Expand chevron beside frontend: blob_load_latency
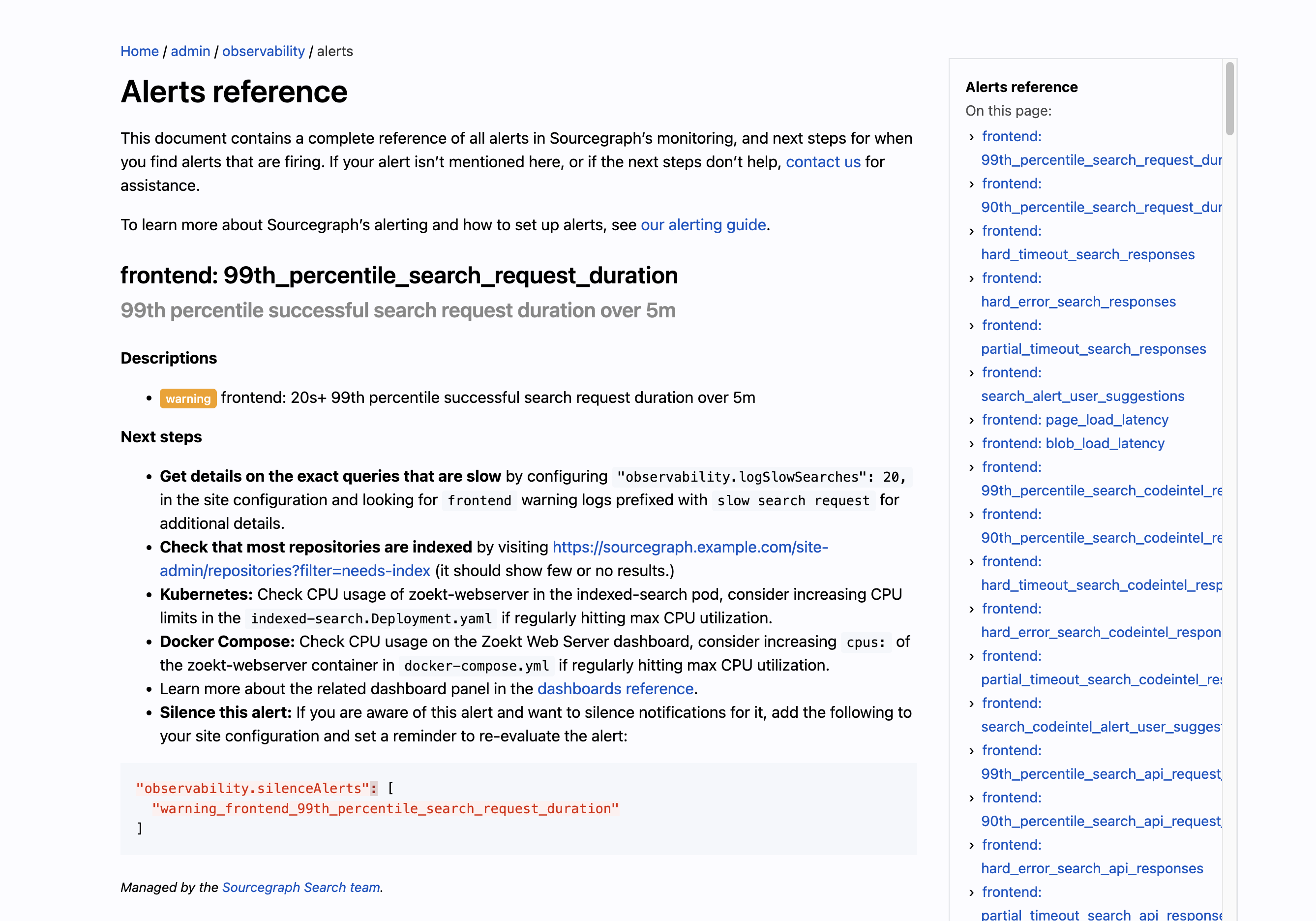 click(971, 444)
